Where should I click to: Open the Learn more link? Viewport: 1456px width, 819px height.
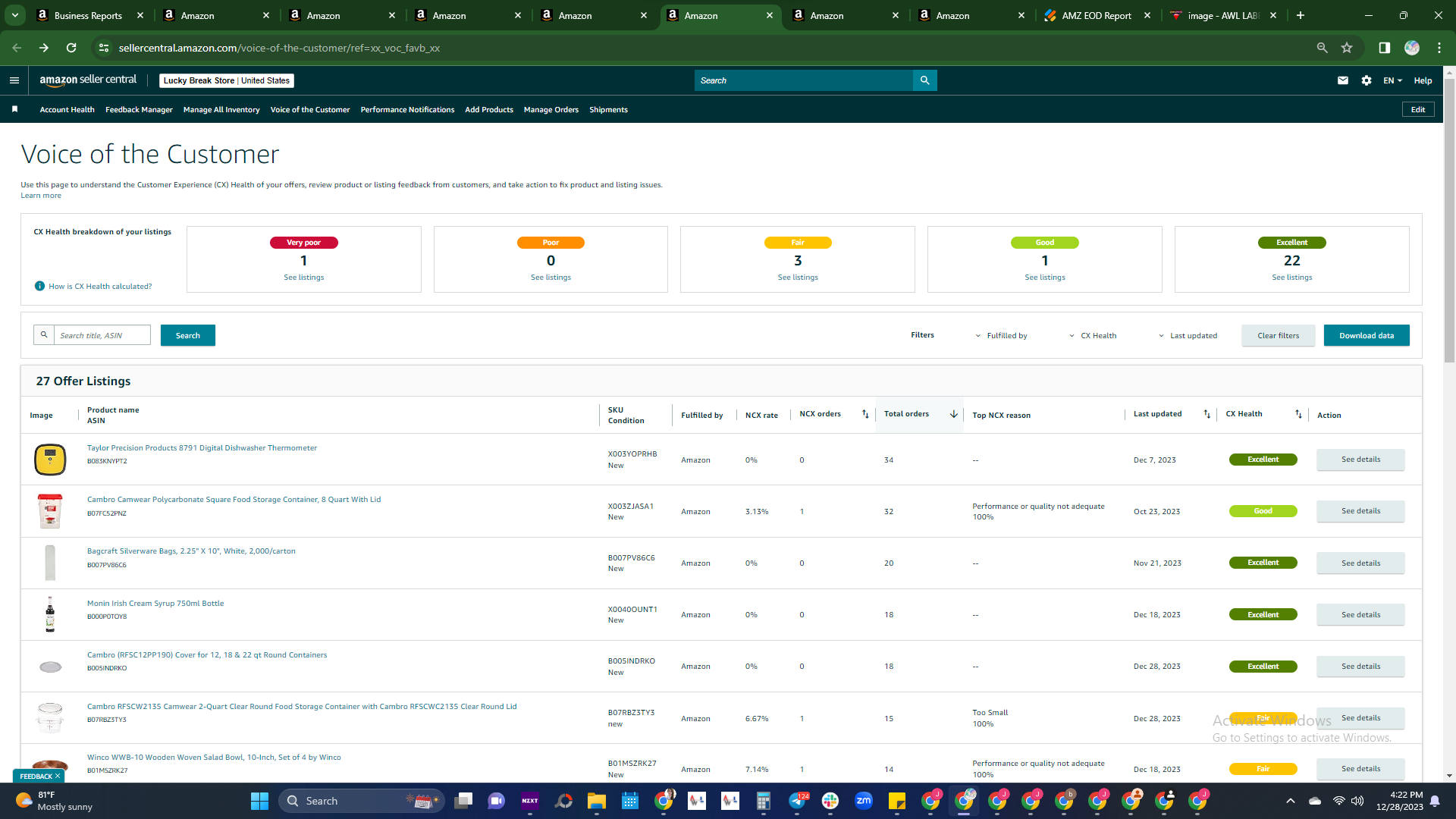[x=41, y=196]
